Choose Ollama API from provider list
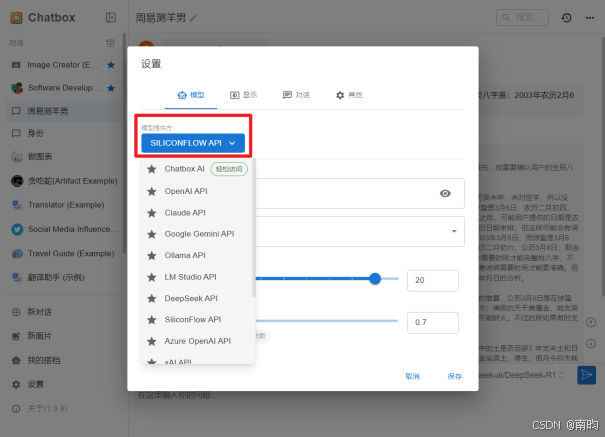Screen dimensions: 605x437 tap(198, 256)
